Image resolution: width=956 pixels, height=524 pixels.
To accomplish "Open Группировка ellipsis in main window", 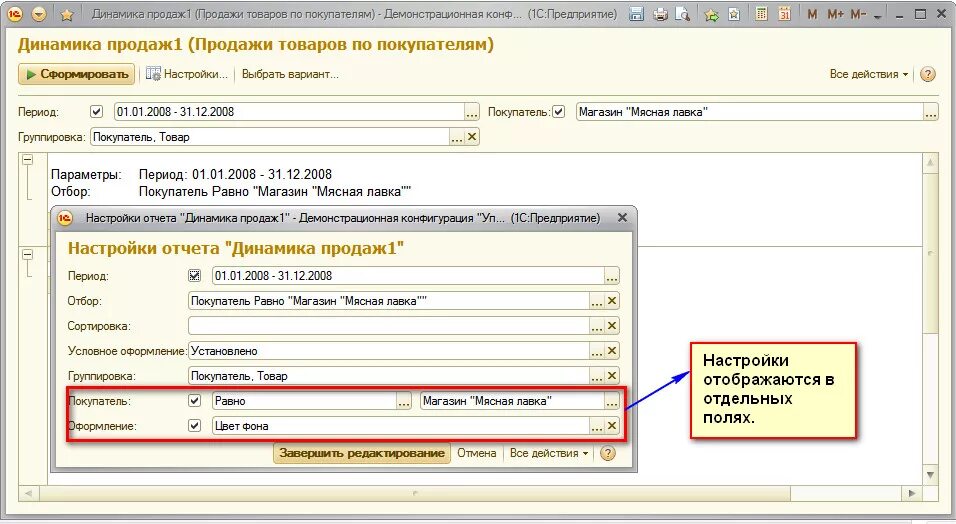I will coord(457,137).
